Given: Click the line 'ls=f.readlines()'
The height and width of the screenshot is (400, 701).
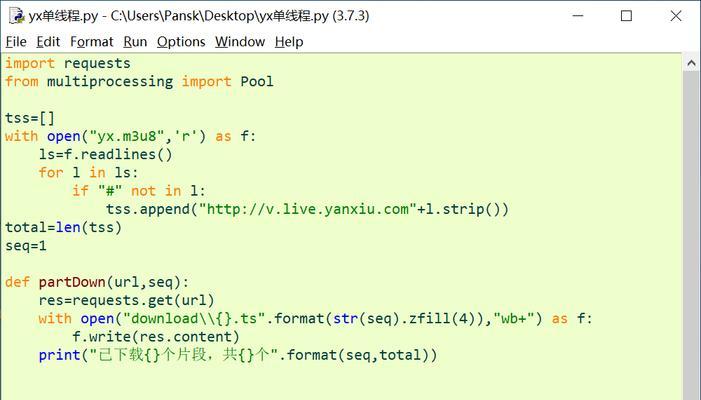Looking at the screenshot, I should (106, 154).
